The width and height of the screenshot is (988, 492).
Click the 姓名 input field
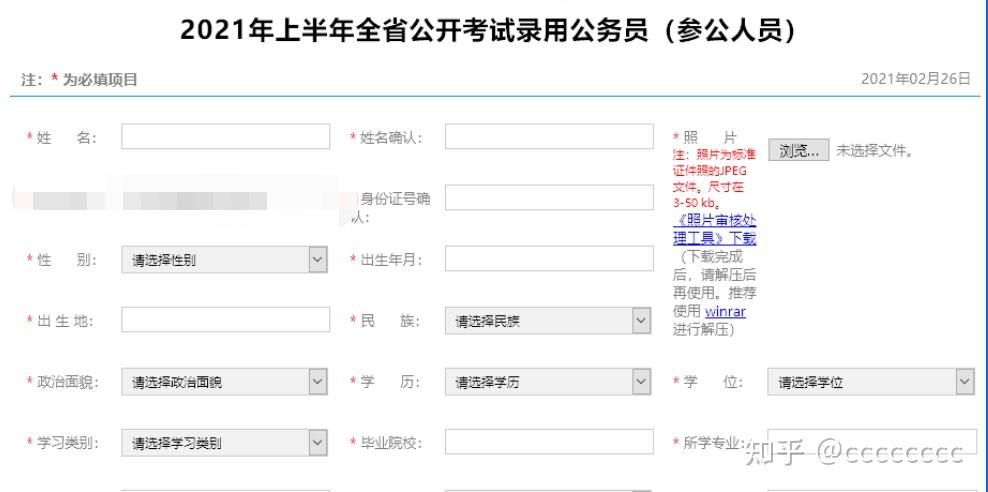226,137
